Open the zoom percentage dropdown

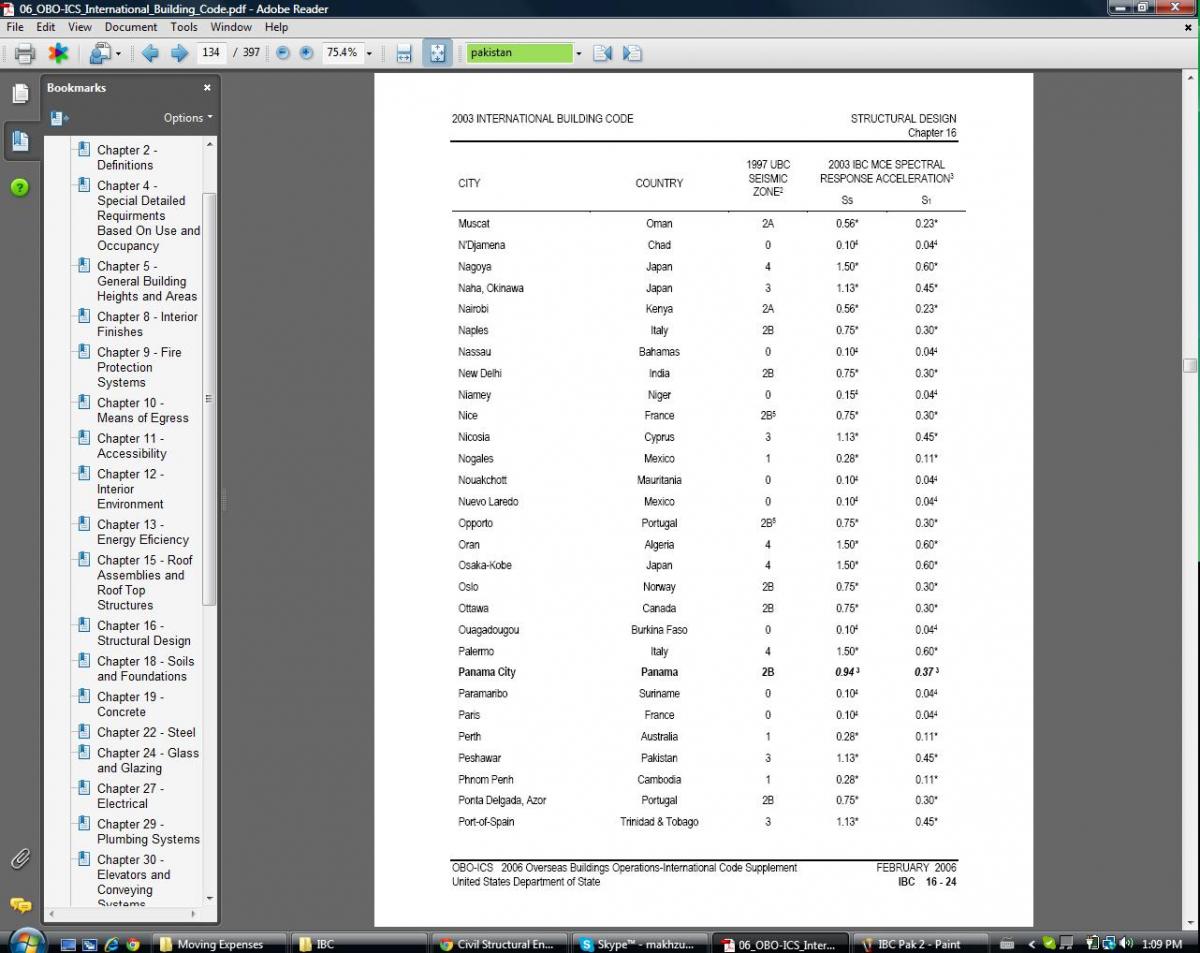click(369, 53)
